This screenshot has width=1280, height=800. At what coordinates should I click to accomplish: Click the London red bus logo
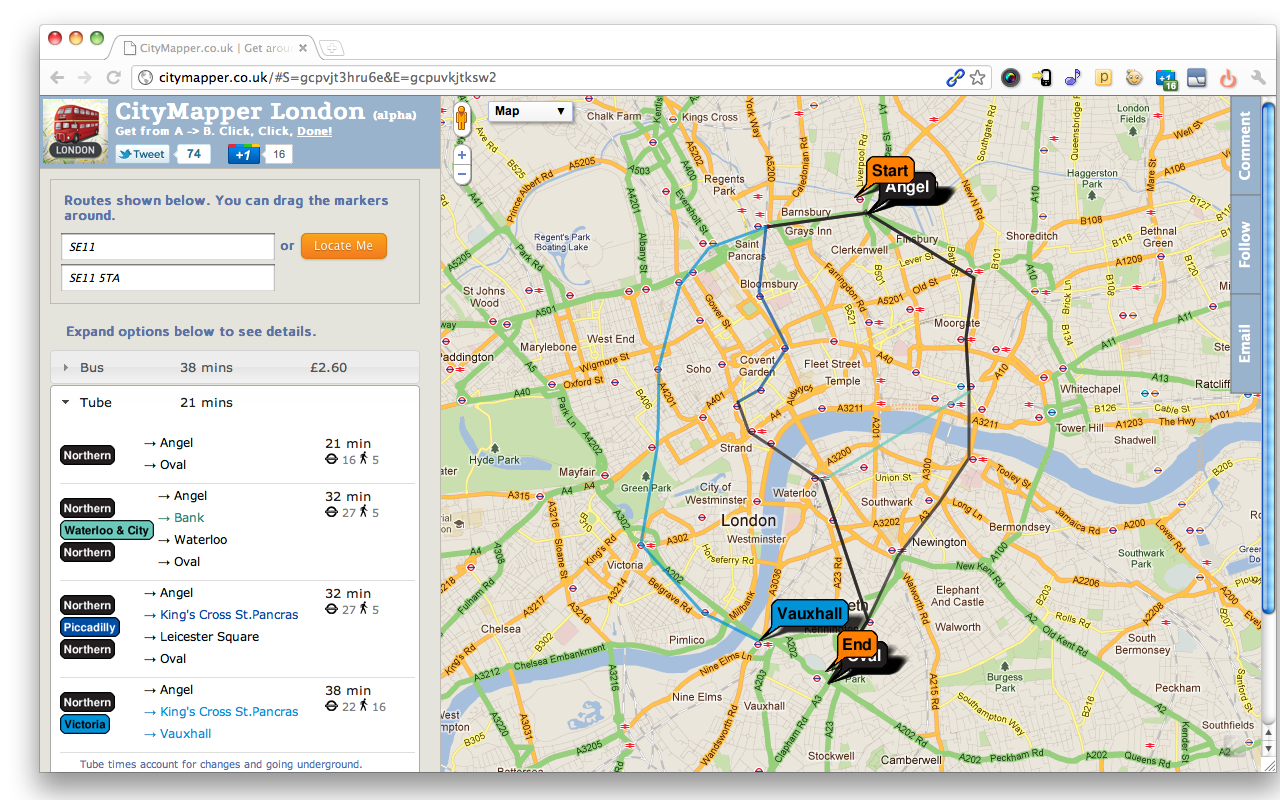click(76, 131)
